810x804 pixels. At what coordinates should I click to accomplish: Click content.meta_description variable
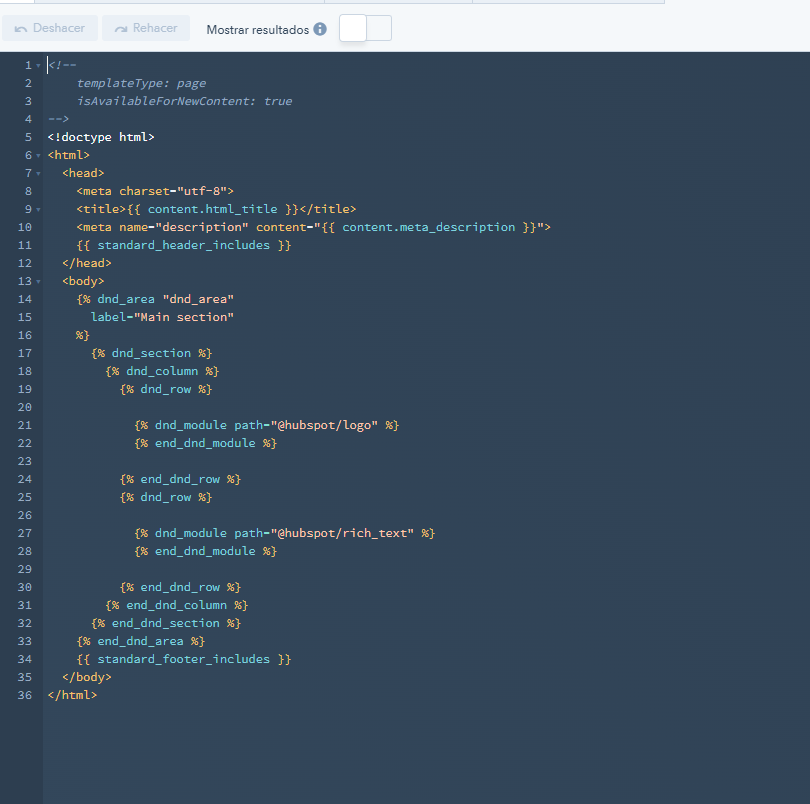click(429, 227)
